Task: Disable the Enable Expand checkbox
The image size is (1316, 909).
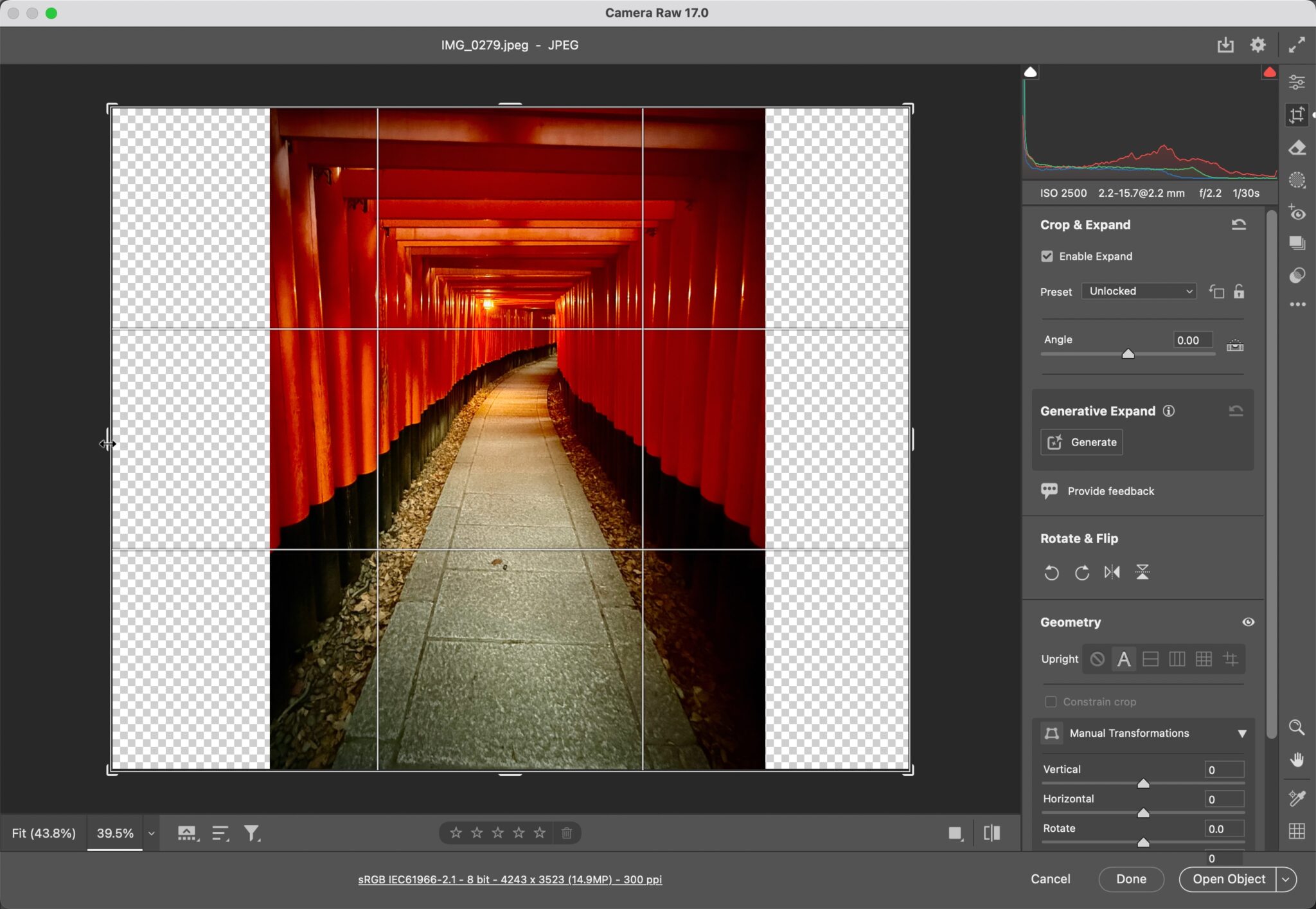Action: [1049, 256]
